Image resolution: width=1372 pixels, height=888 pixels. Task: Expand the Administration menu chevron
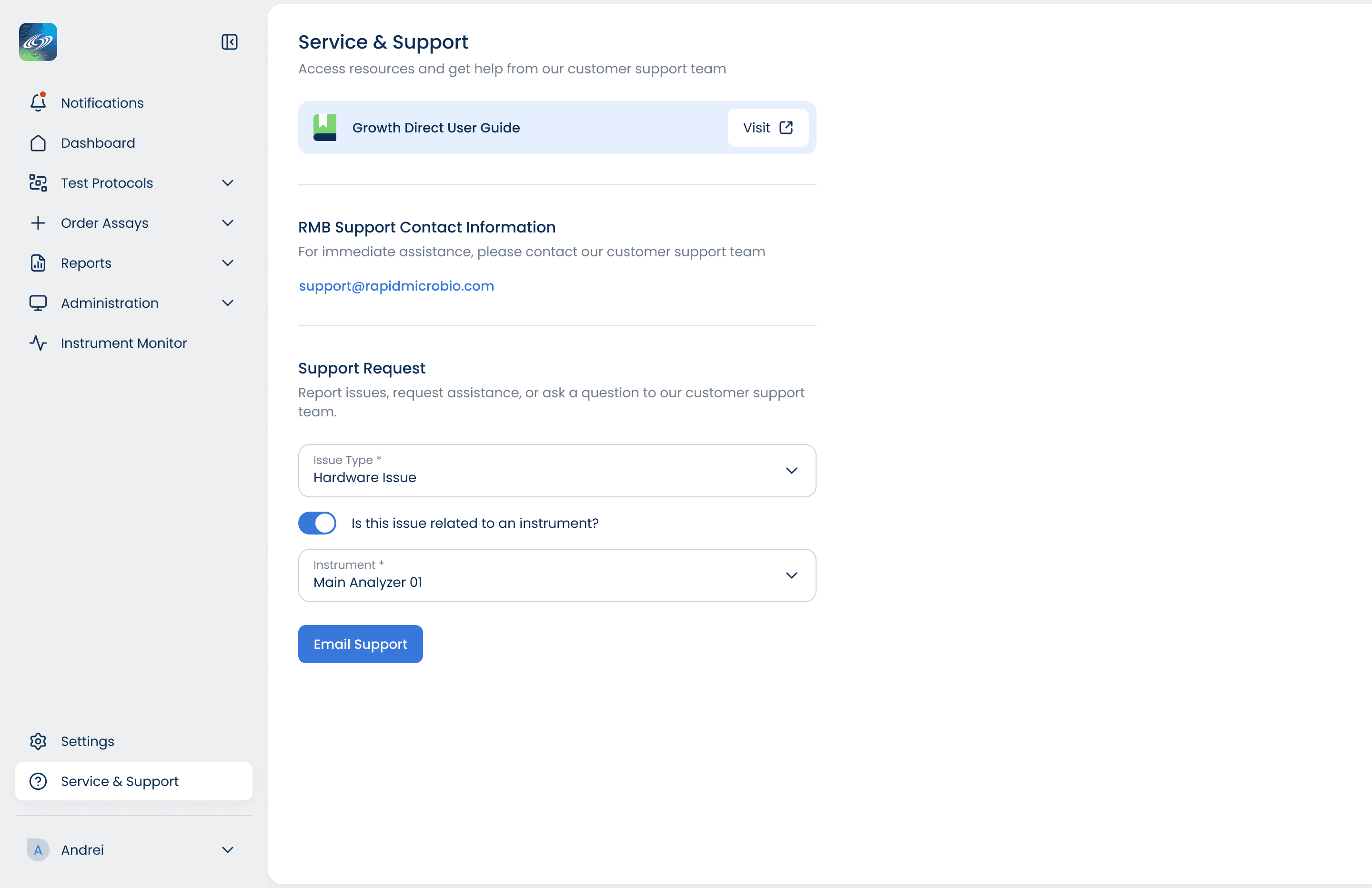pyautogui.click(x=227, y=303)
